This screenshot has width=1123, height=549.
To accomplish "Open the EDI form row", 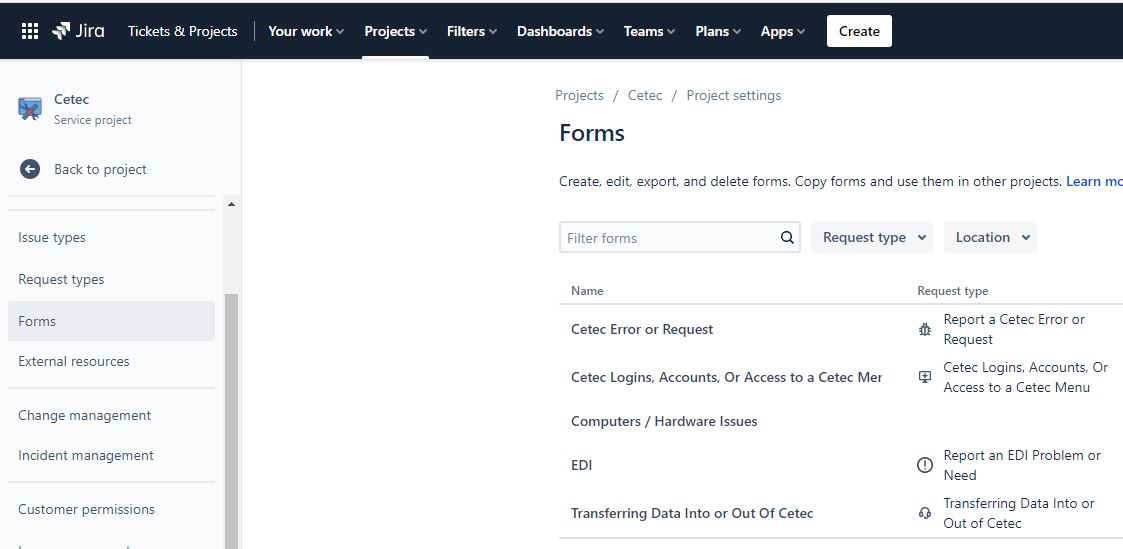I will click(x=582, y=465).
